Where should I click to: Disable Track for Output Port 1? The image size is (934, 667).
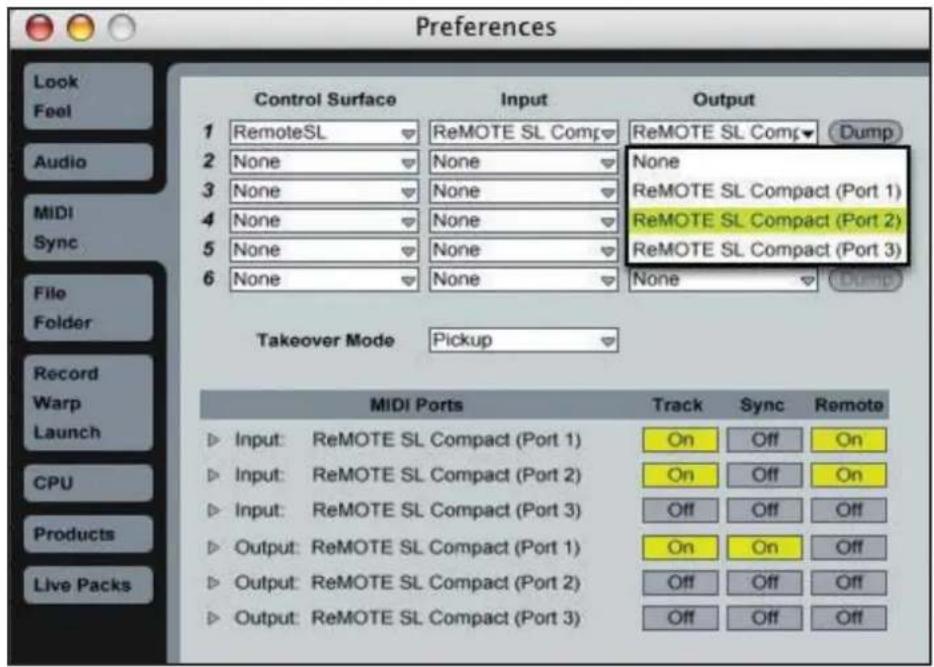pos(680,547)
